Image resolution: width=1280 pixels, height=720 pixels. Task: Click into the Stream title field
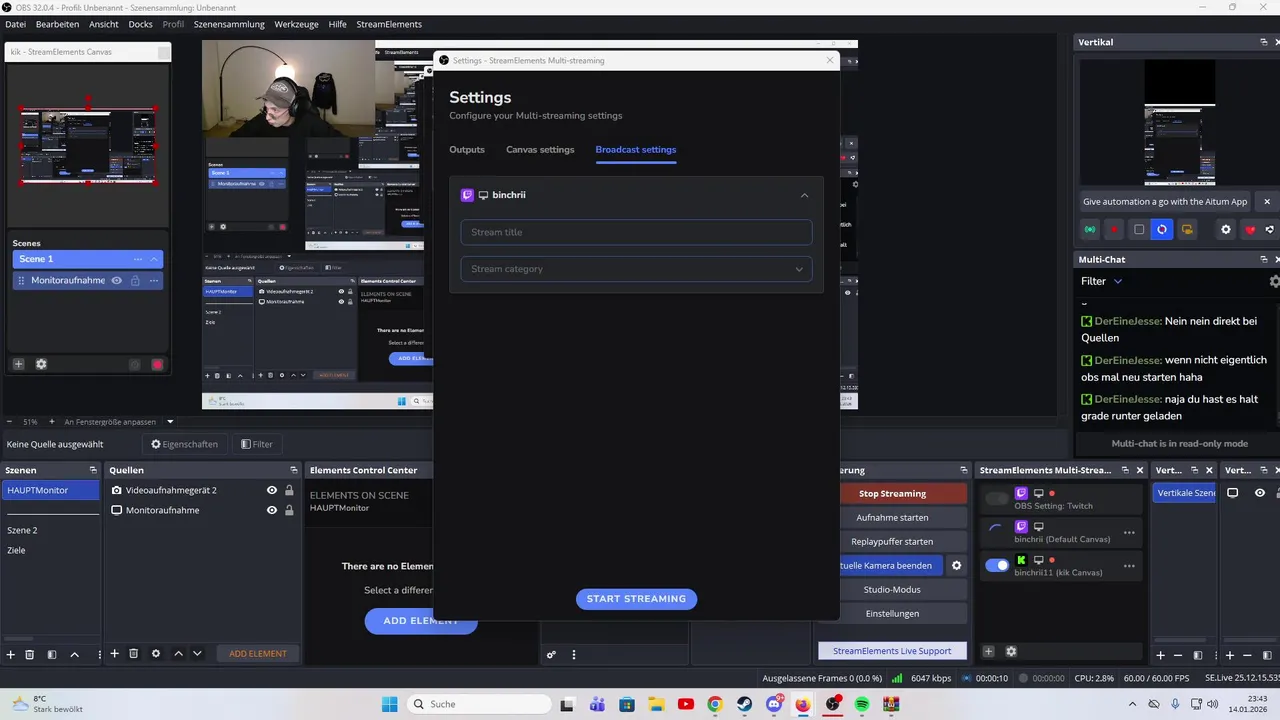click(x=636, y=232)
